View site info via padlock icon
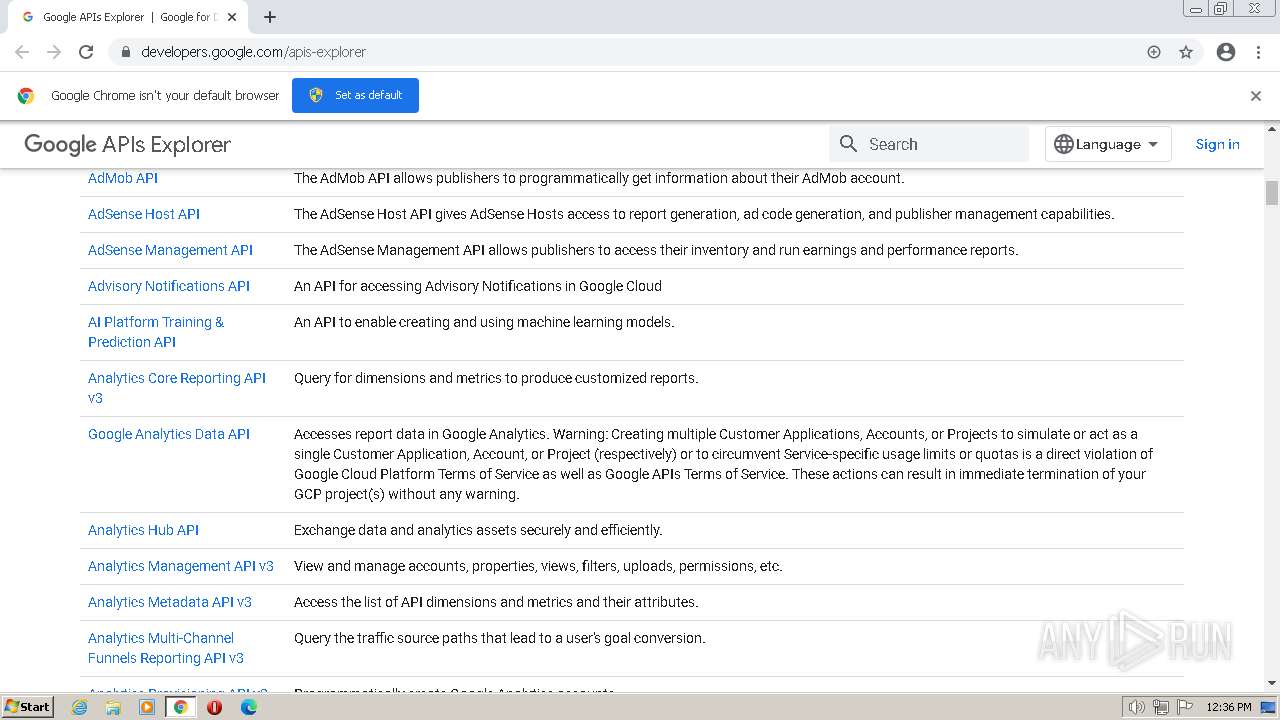Viewport: 1280px width, 720px height. 125,52
